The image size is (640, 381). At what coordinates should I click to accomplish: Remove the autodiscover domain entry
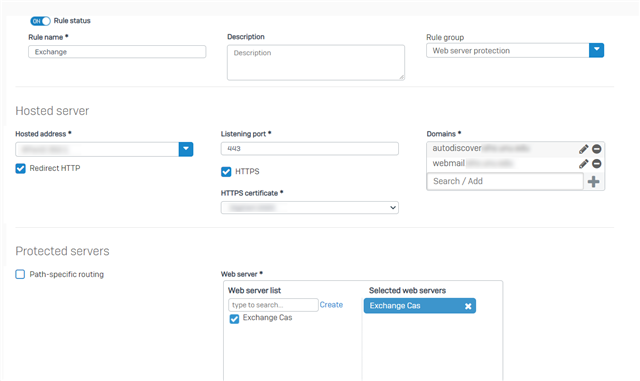(x=597, y=149)
